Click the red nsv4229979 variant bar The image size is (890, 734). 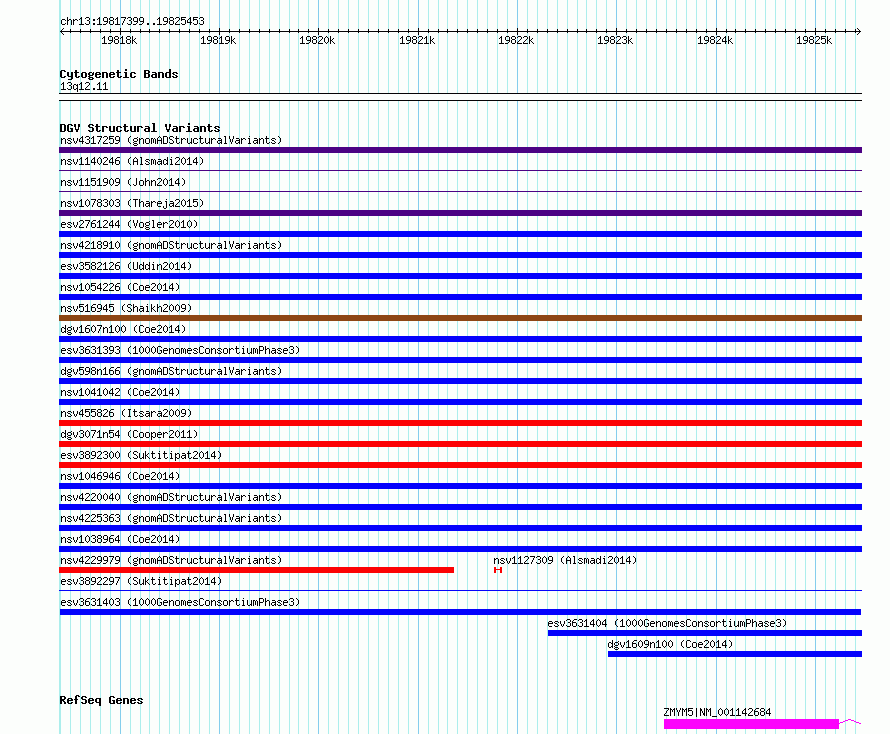pos(257,570)
